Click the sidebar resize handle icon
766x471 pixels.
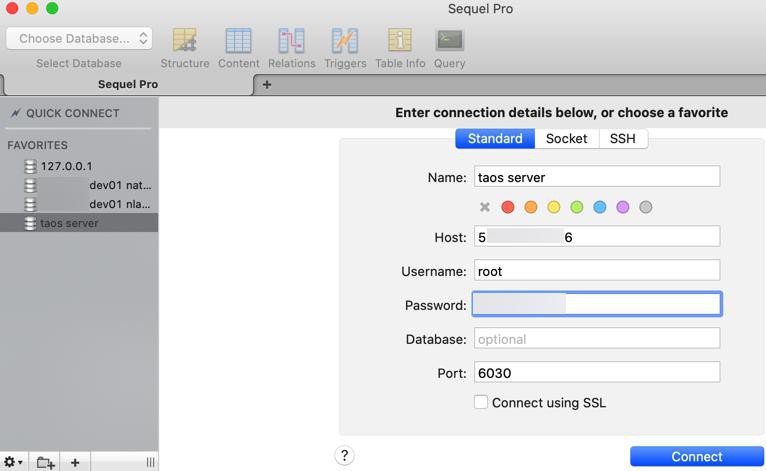(x=150, y=462)
